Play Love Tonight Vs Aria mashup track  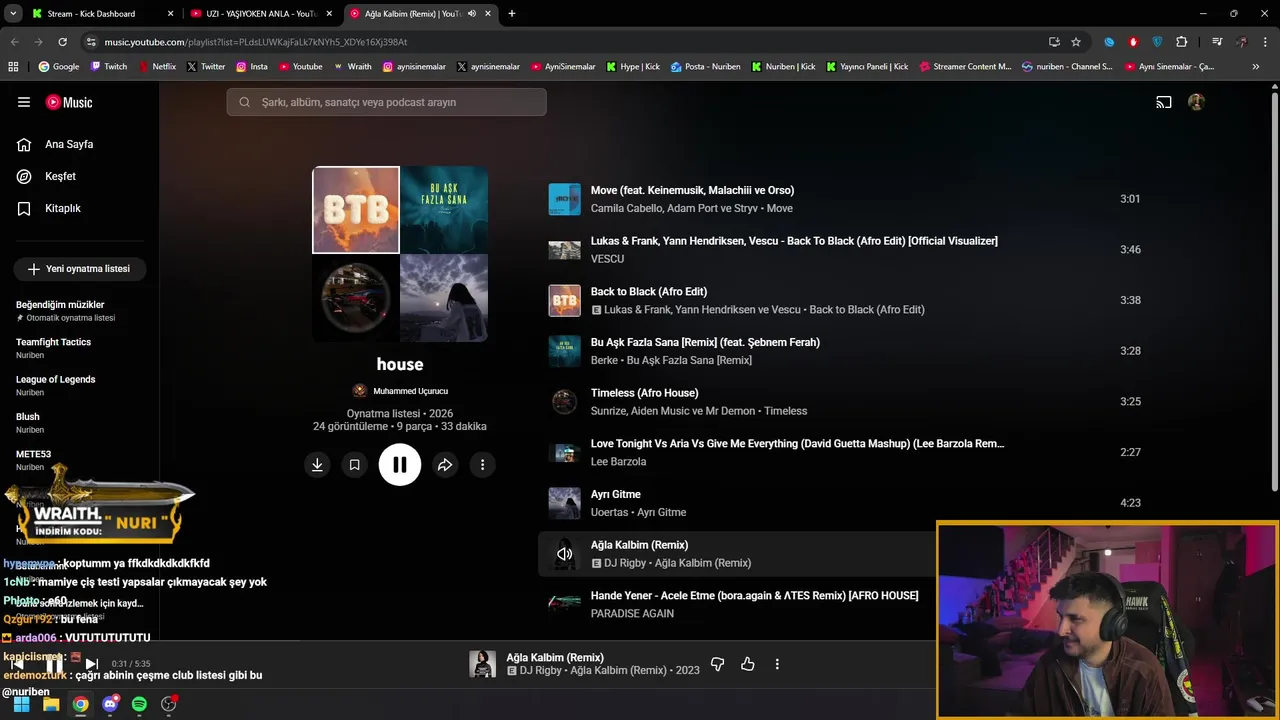797,444
